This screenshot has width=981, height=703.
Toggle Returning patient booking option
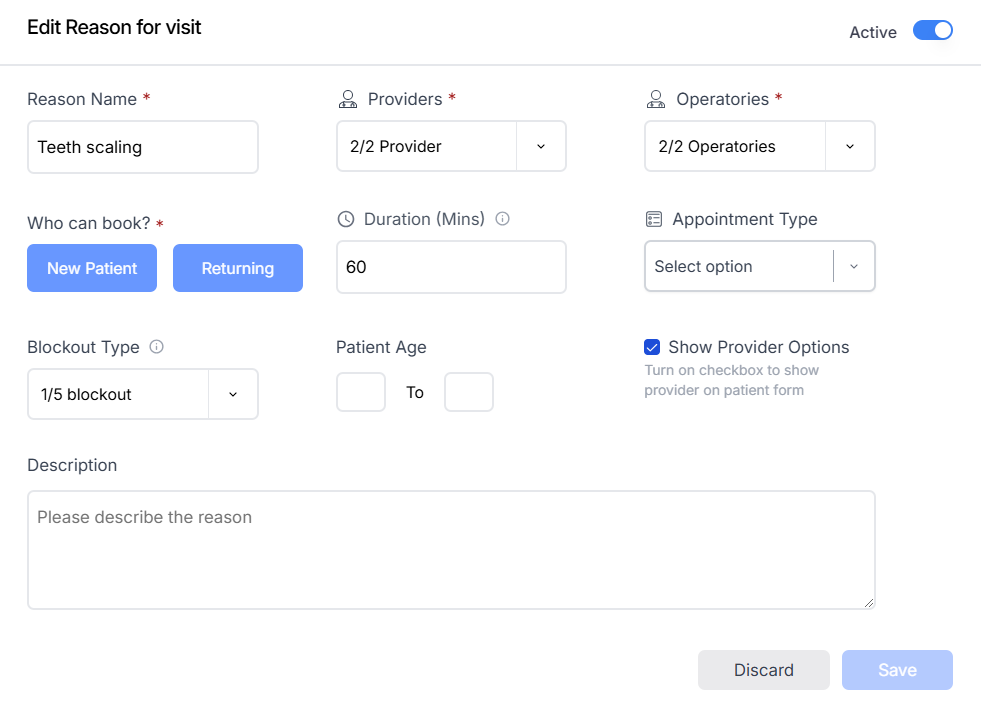coord(238,268)
